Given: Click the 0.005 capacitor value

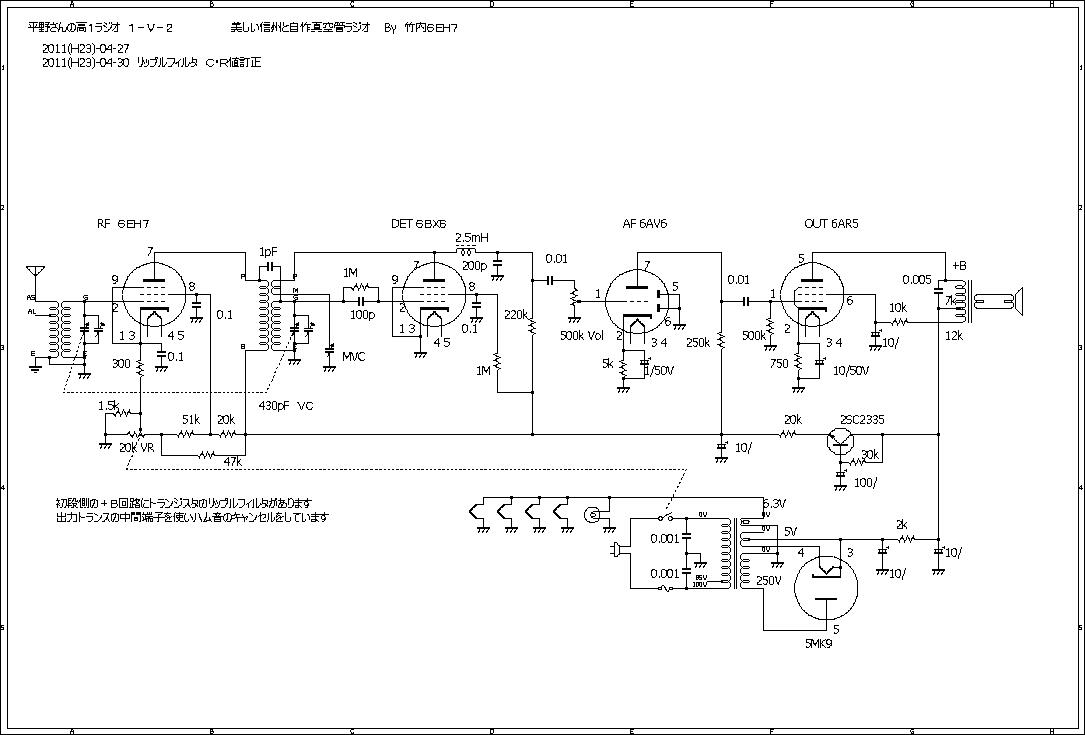Looking at the screenshot, I should click(x=917, y=280).
